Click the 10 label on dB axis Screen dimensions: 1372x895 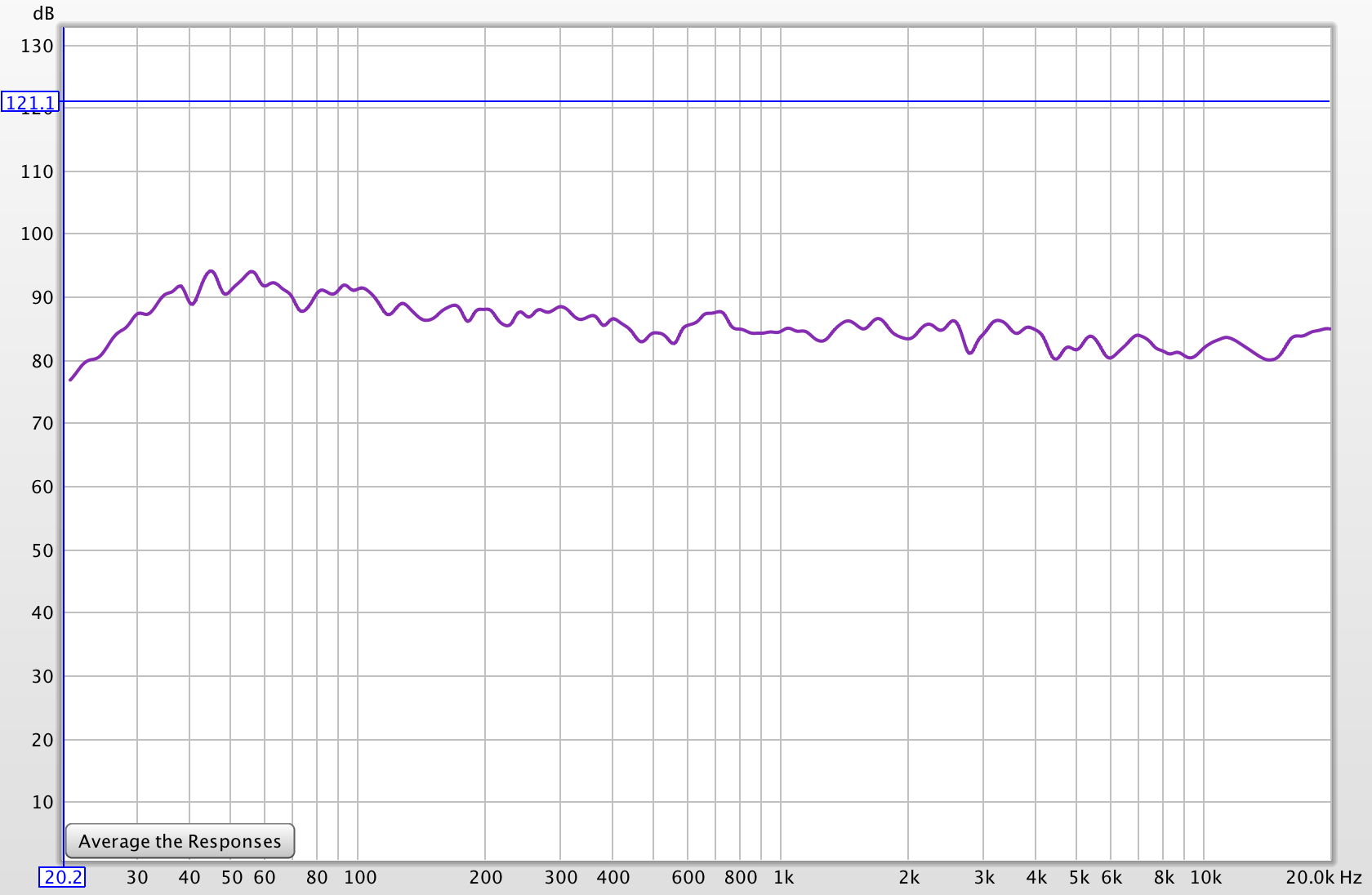pos(42,802)
